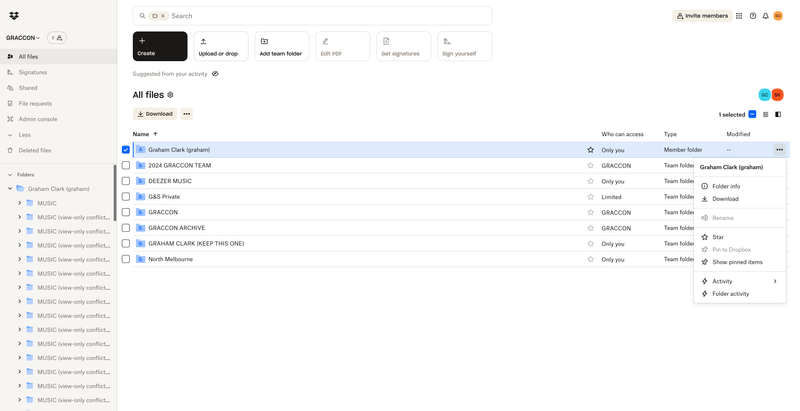Open the apps grid icon

coord(739,16)
